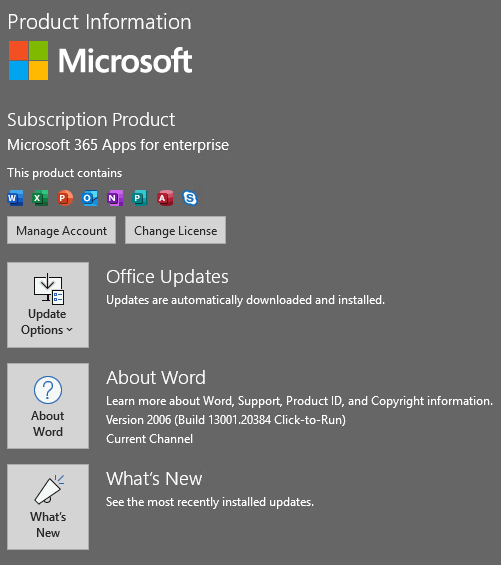The height and width of the screenshot is (565, 501).
Task: Click the Version 2006 build text
Action: click(x=226, y=420)
